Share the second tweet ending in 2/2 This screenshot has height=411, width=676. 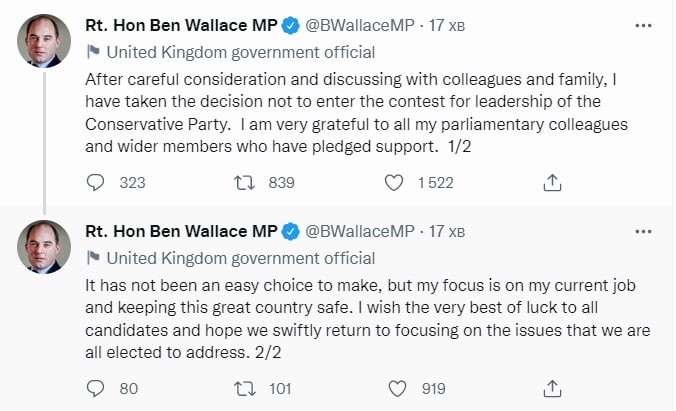pyautogui.click(x=551, y=387)
